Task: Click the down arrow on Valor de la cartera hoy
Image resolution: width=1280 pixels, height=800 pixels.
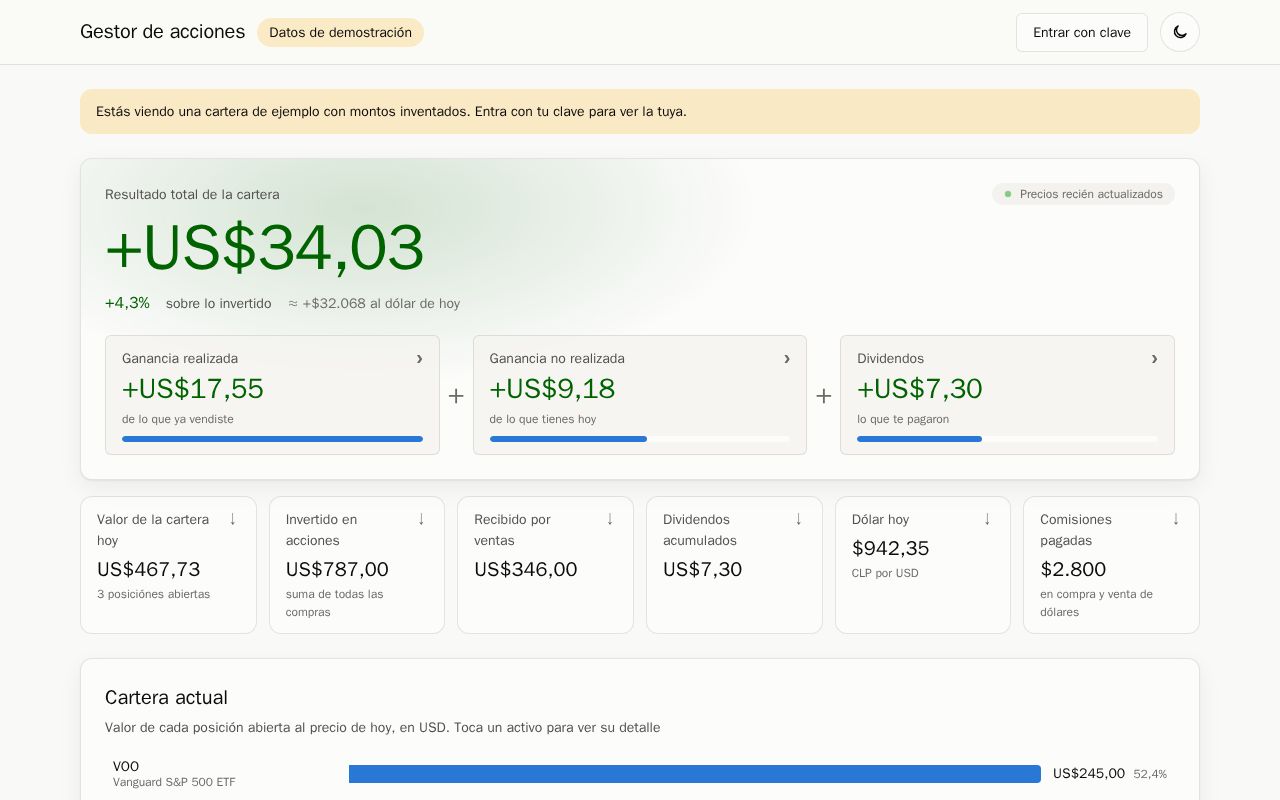Action: coord(232,519)
